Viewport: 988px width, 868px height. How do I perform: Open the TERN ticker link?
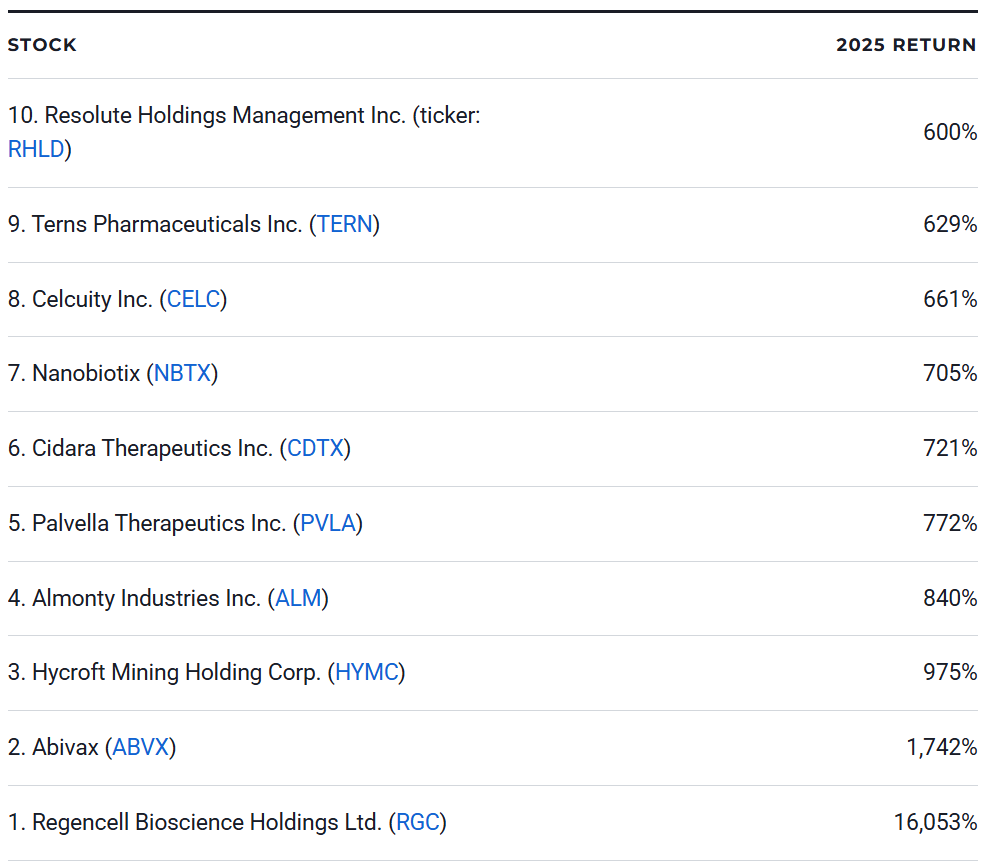(345, 224)
